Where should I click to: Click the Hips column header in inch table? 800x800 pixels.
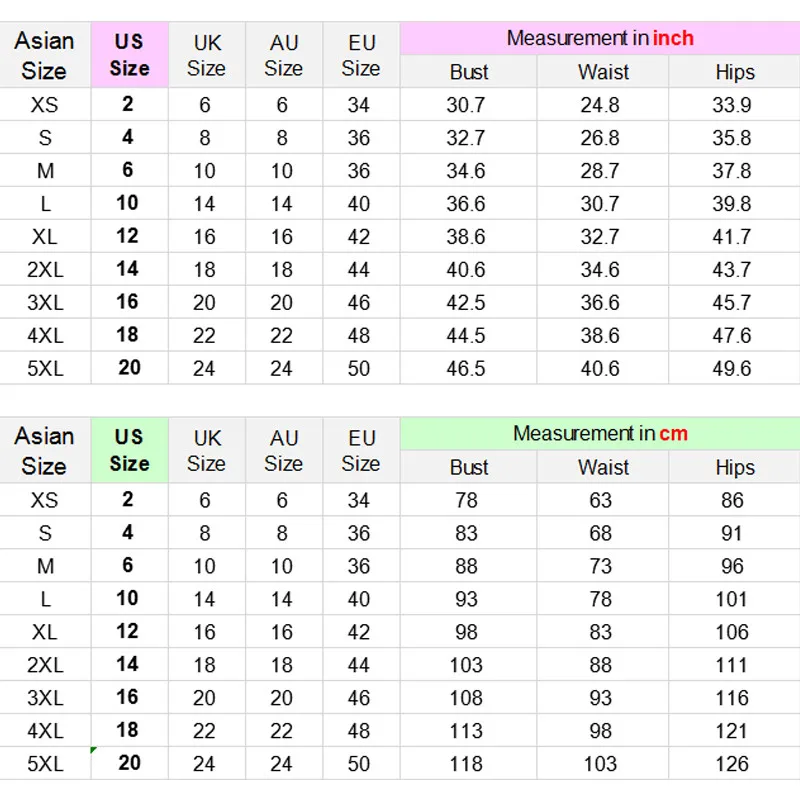pyautogui.click(x=734, y=72)
